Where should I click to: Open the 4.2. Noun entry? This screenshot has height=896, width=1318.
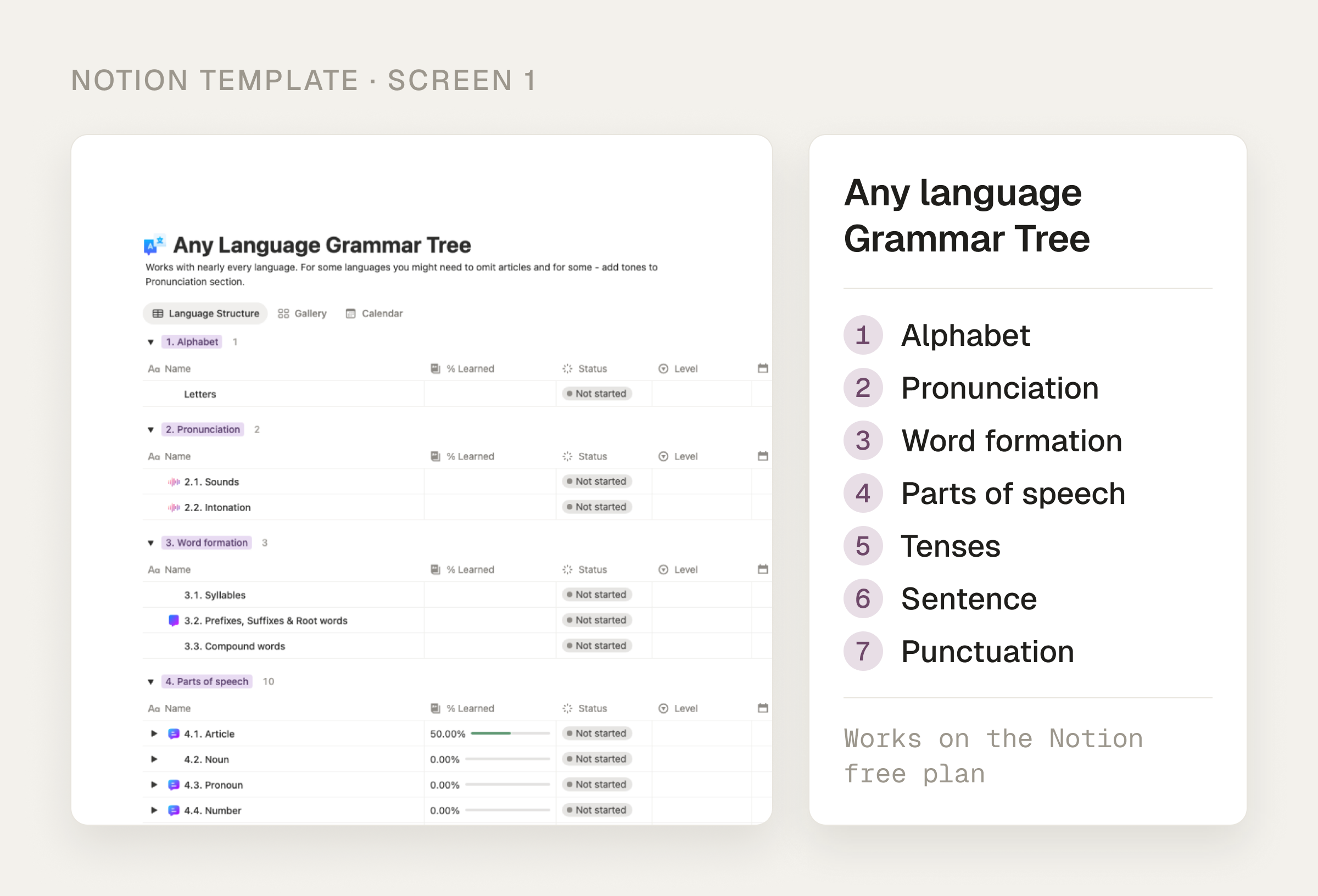coord(206,759)
